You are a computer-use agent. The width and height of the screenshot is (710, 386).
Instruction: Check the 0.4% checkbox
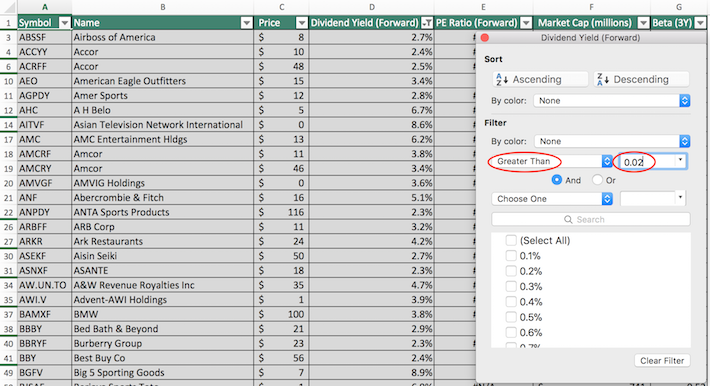pyautogui.click(x=511, y=302)
